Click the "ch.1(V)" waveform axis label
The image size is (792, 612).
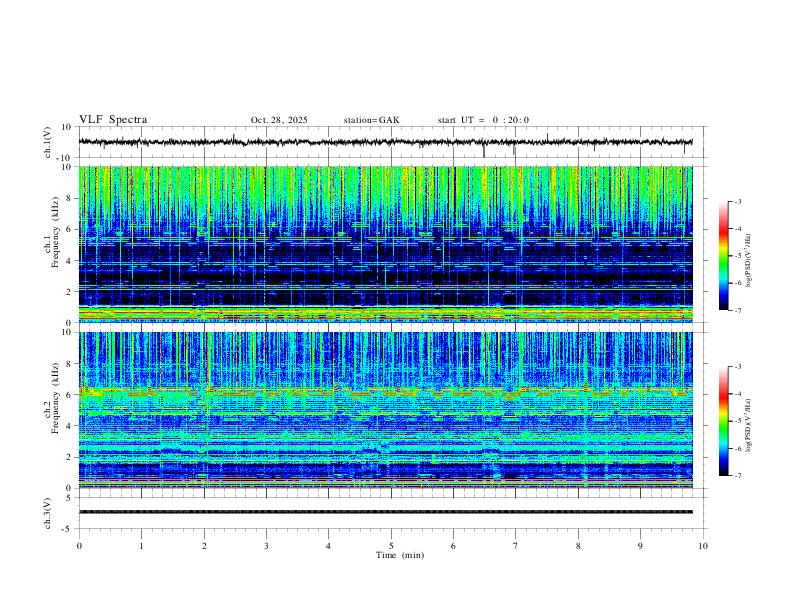coord(48,142)
